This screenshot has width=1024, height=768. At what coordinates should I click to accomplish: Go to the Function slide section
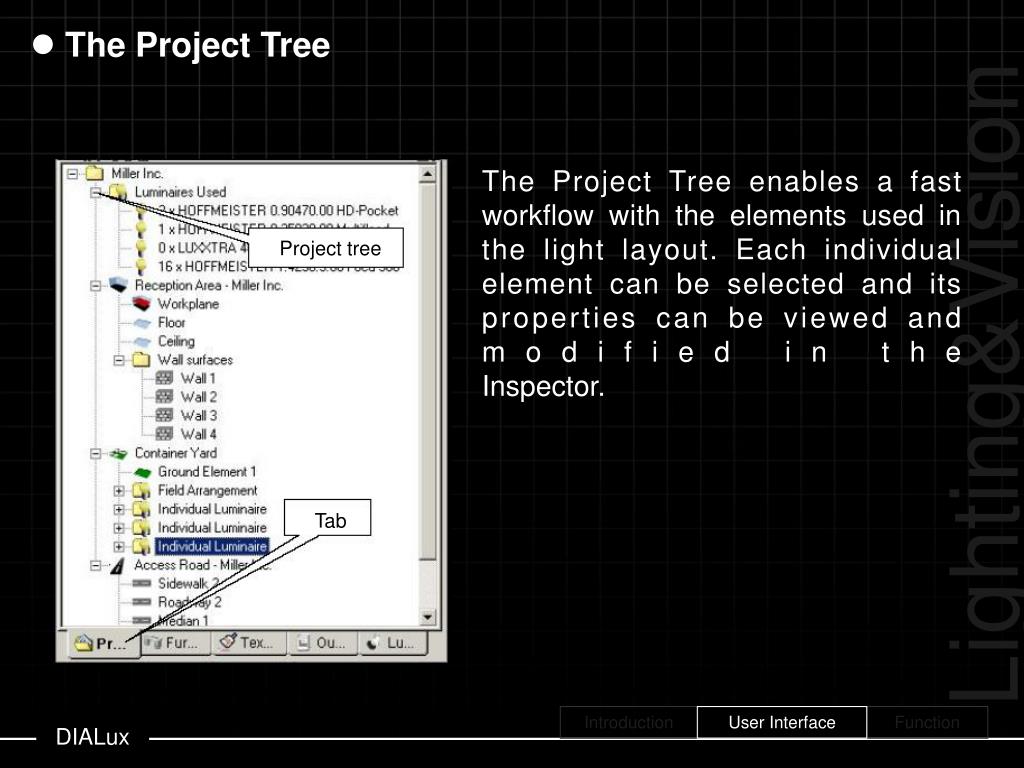click(x=927, y=722)
